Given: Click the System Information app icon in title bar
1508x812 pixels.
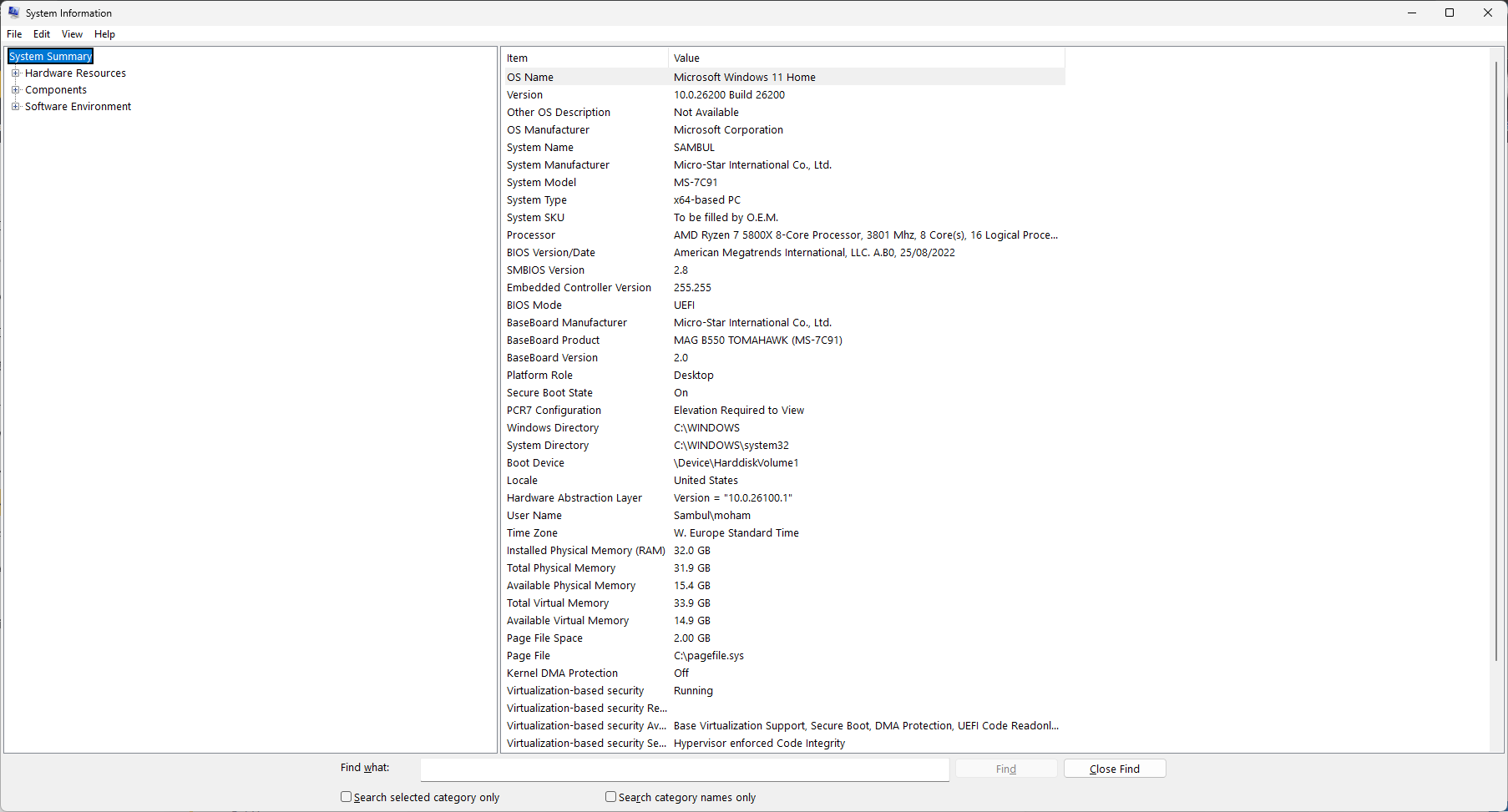Looking at the screenshot, I should [x=13, y=13].
